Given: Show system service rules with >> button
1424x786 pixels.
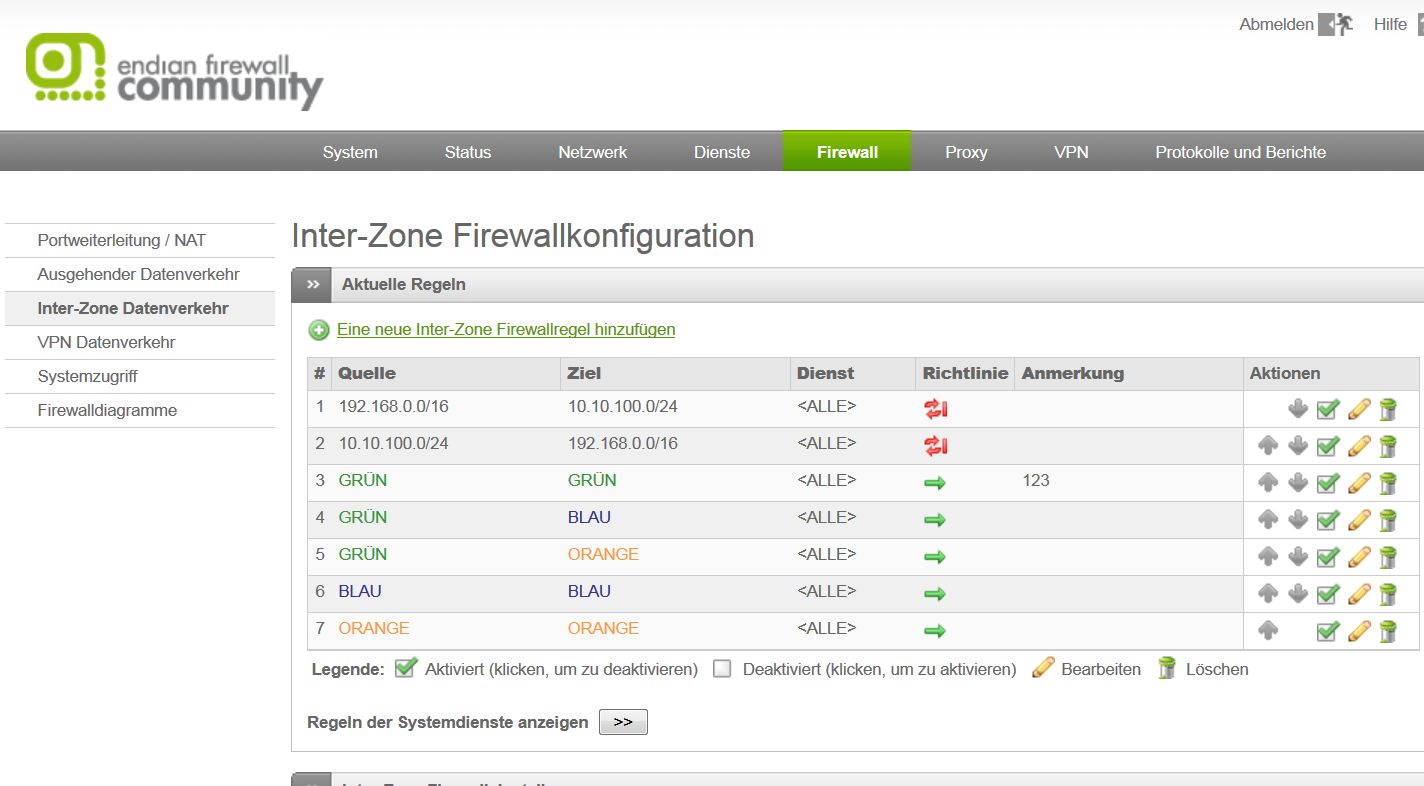Looking at the screenshot, I should click(623, 722).
